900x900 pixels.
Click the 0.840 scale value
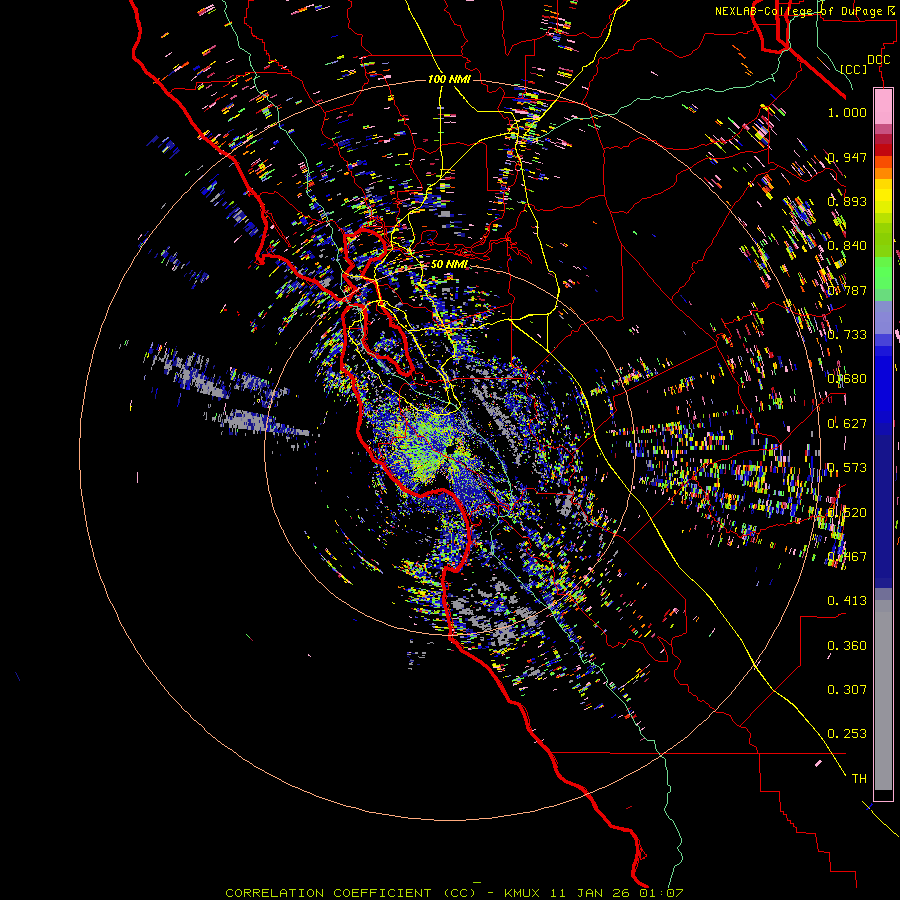coord(847,246)
